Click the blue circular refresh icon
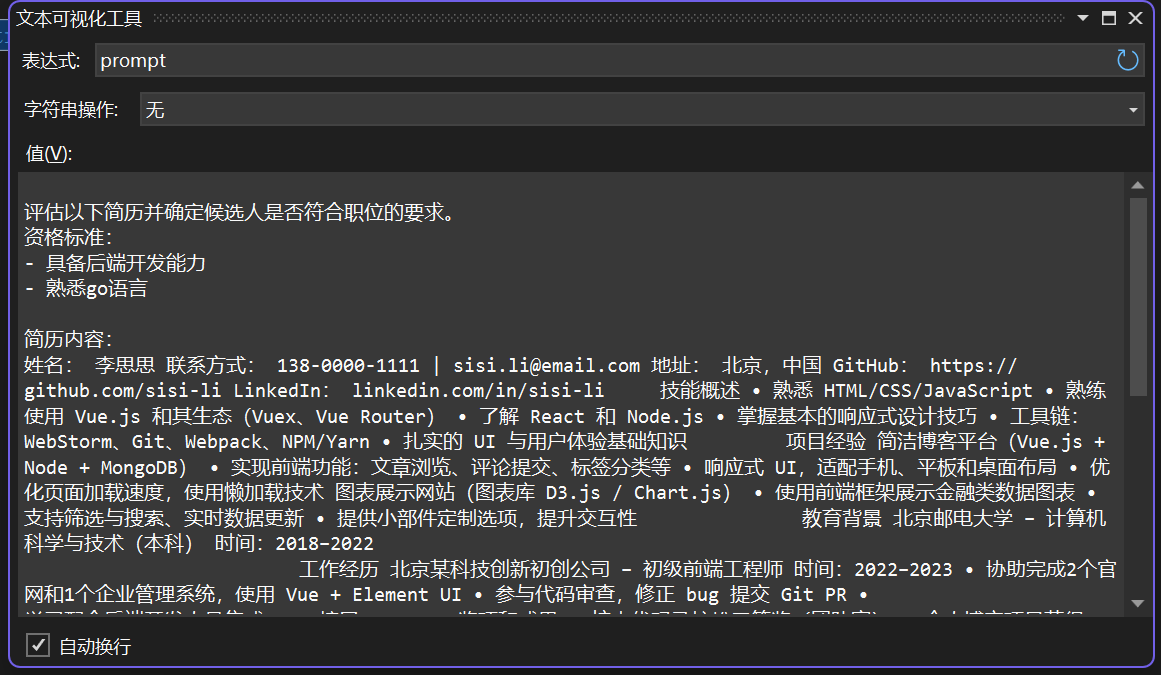 tap(1127, 60)
